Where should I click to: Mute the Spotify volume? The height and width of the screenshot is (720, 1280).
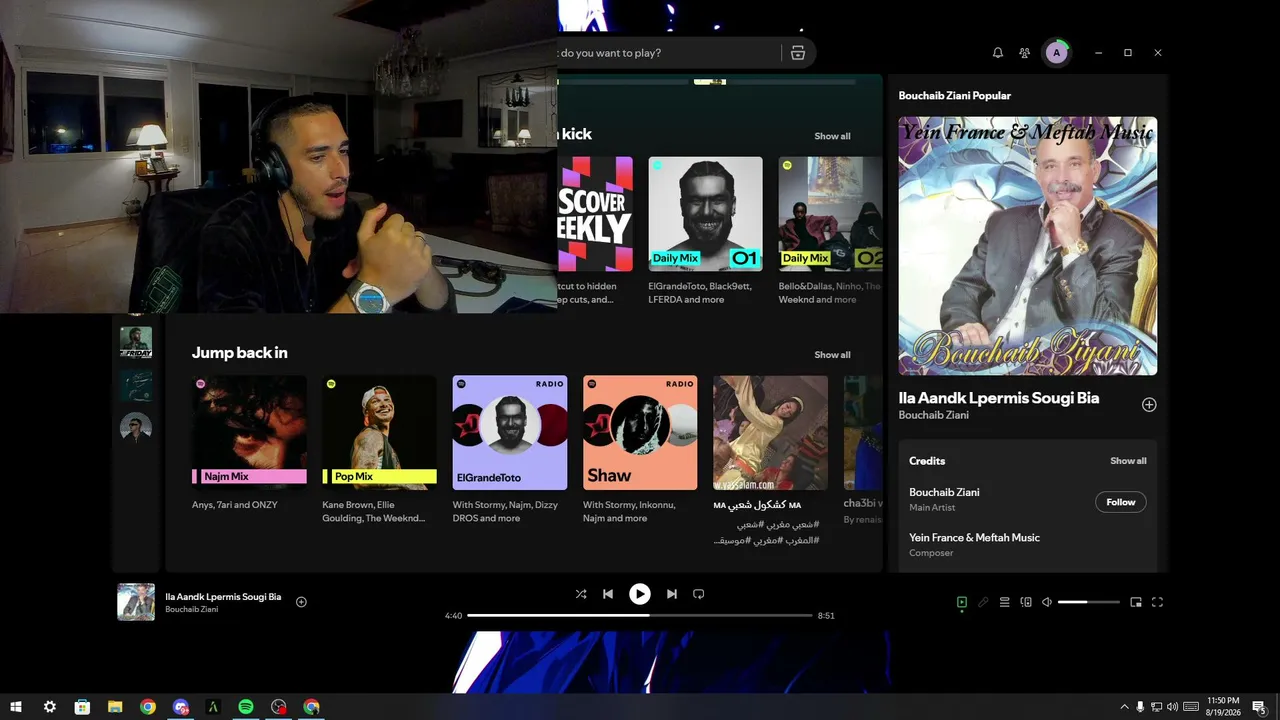pyautogui.click(x=1047, y=602)
